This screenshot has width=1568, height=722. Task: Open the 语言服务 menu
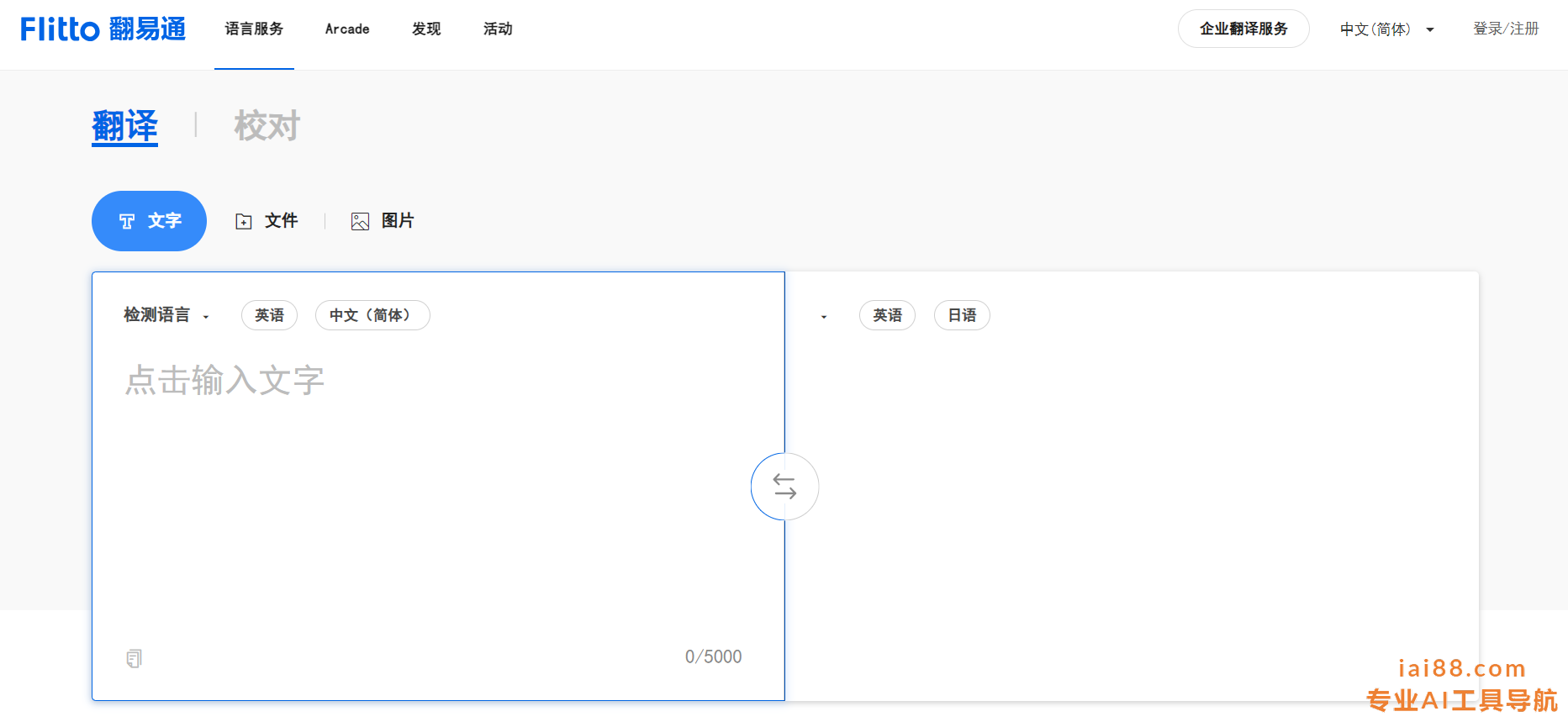coord(254,29)
